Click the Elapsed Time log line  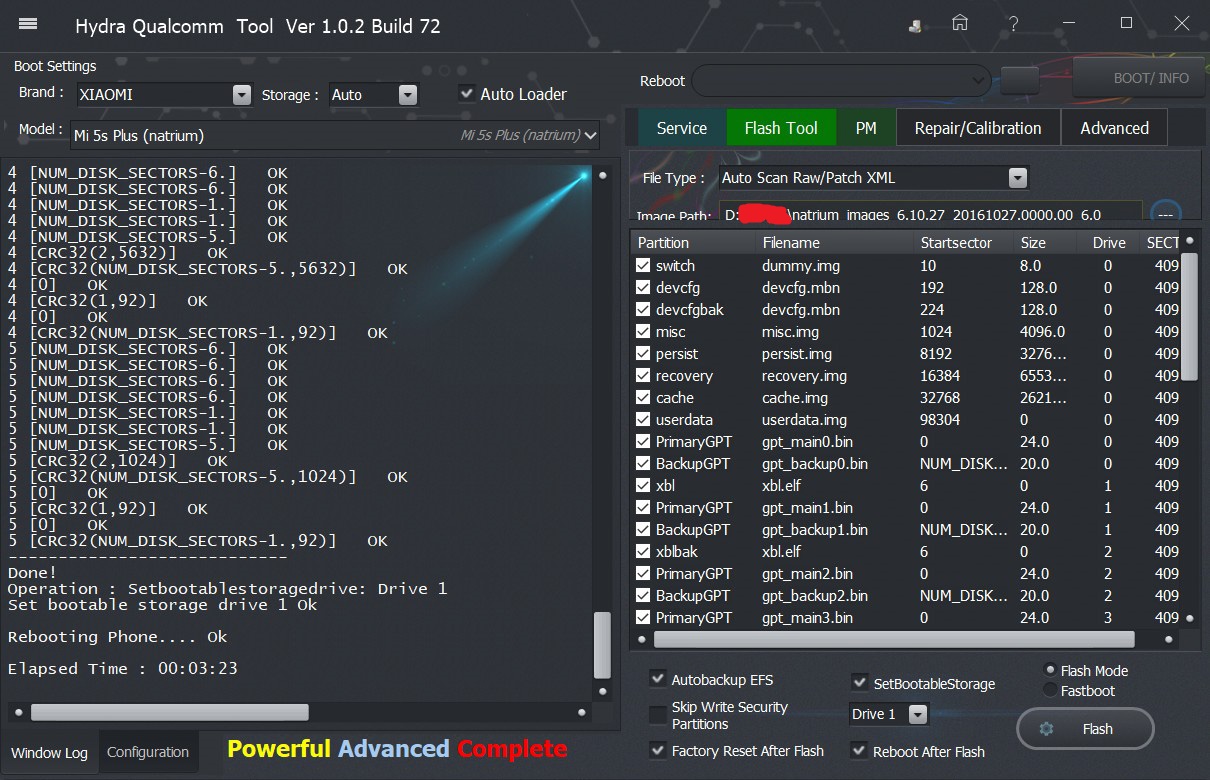(122, 668)
